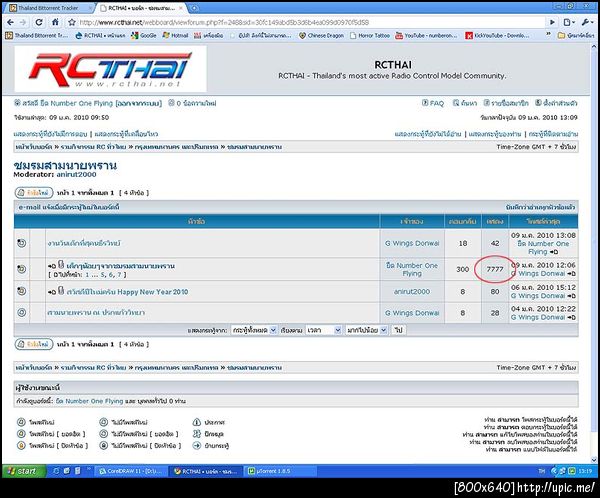Open the Google bookmark

coord(143,36)
